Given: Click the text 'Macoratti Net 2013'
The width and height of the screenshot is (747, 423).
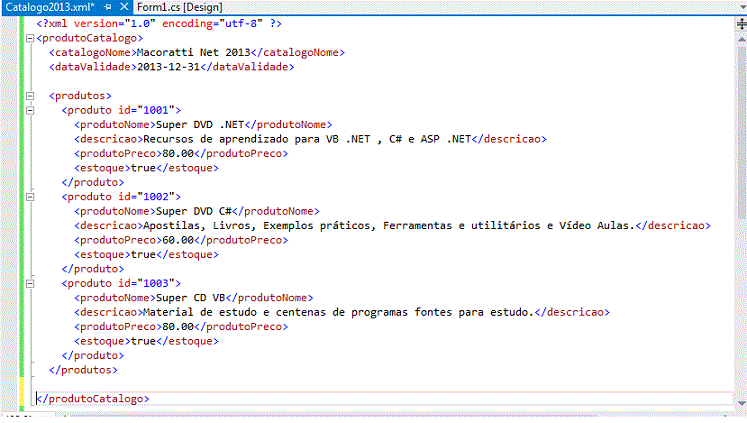Looking at the screenshot, I should click(193, 52).
